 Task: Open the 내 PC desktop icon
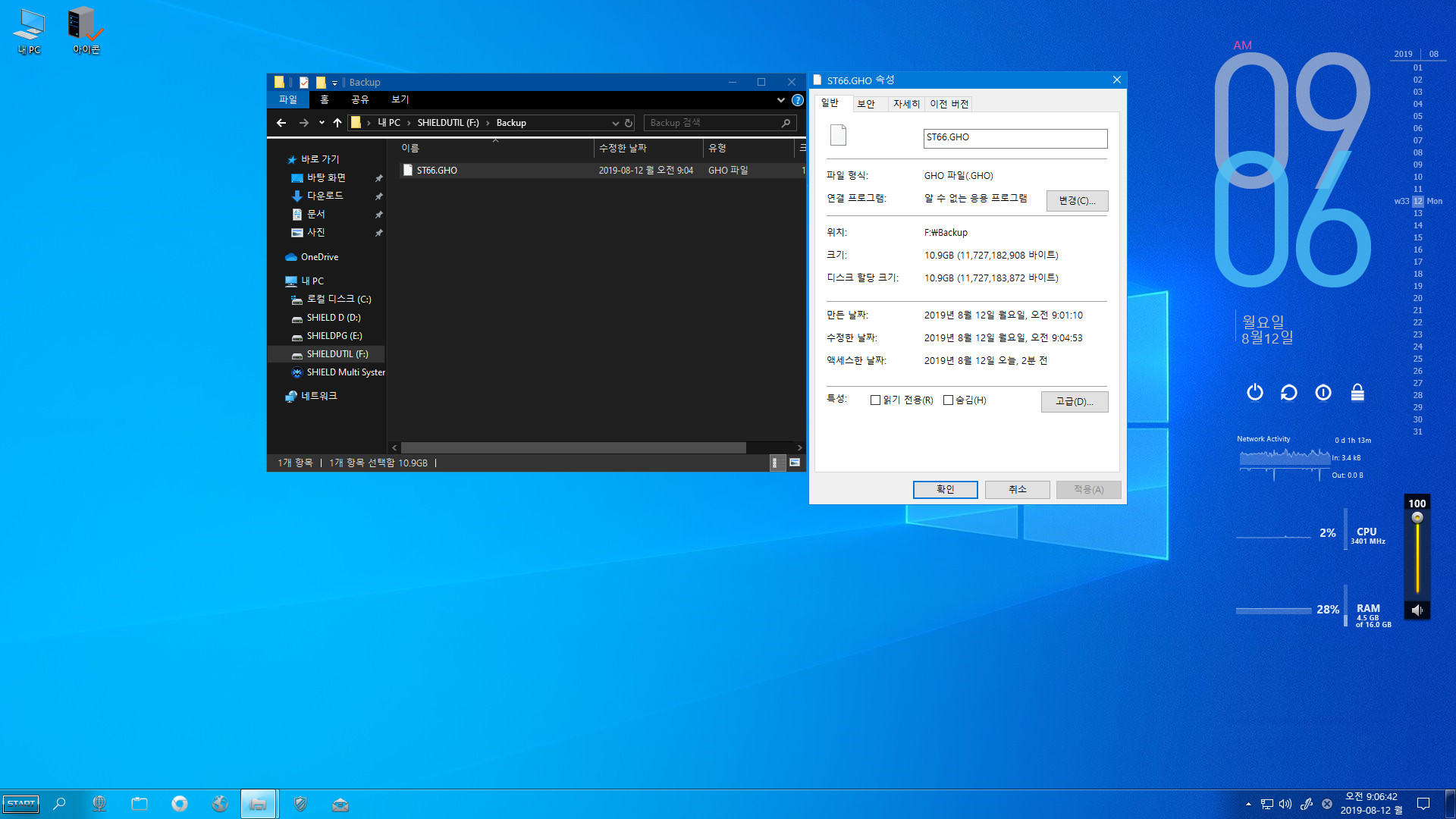tap(29, 30)
